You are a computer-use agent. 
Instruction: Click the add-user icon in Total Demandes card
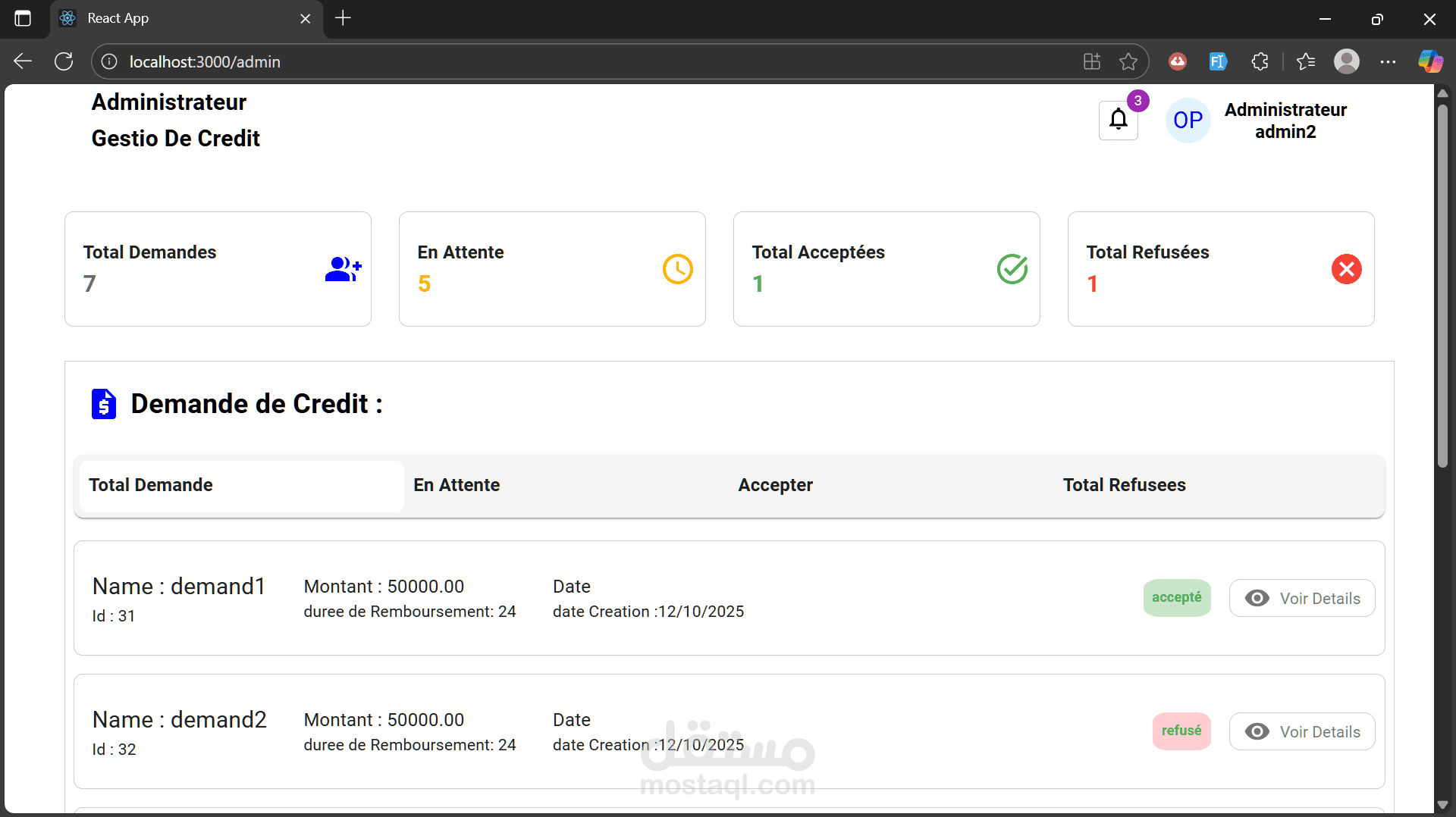[x=344, y=269]
